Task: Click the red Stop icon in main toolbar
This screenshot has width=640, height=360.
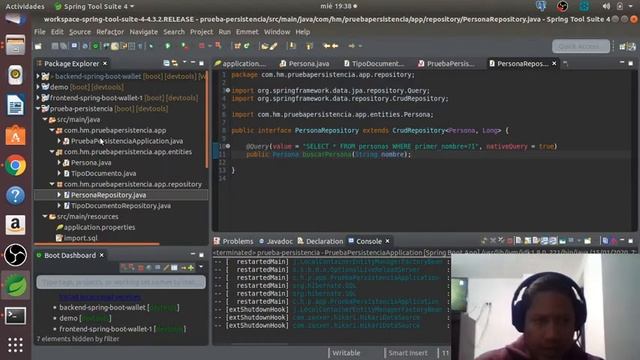Action: tap(202, 46)
